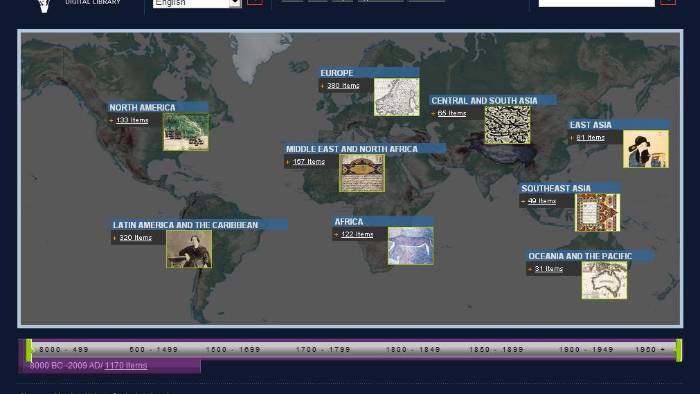Open the 1178 Items timeline summary link
This screenshot has width=700, height=394.
(126, 365)
